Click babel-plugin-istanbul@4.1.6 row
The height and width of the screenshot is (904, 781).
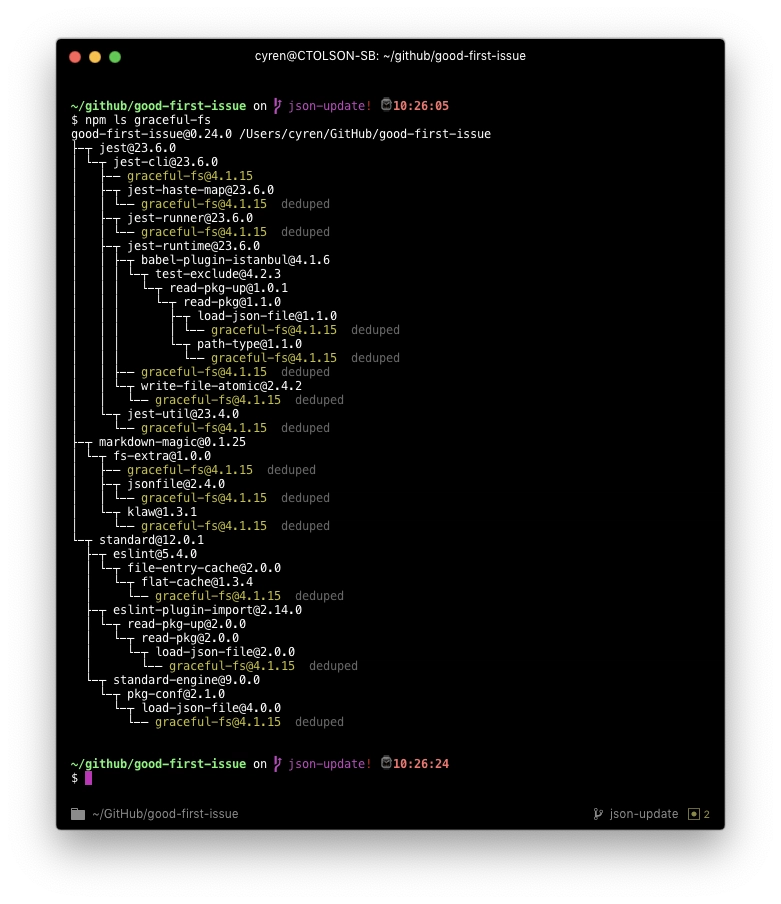coord(235,260)
